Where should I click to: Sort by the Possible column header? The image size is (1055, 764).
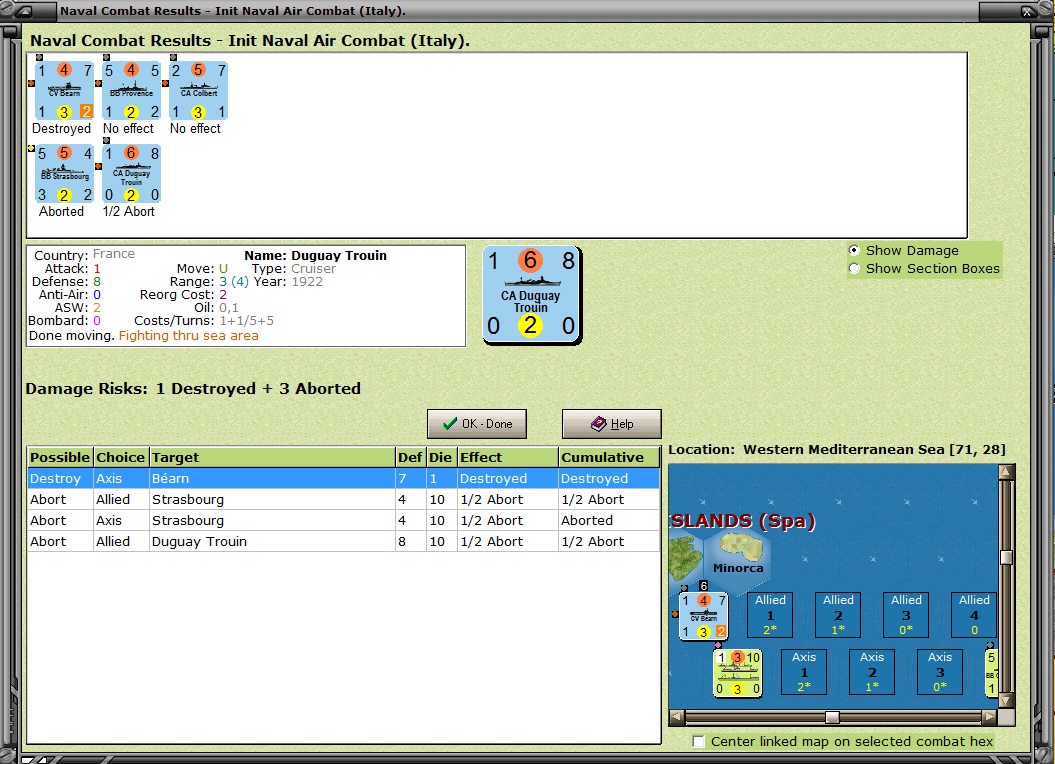(x=60, y=457)
